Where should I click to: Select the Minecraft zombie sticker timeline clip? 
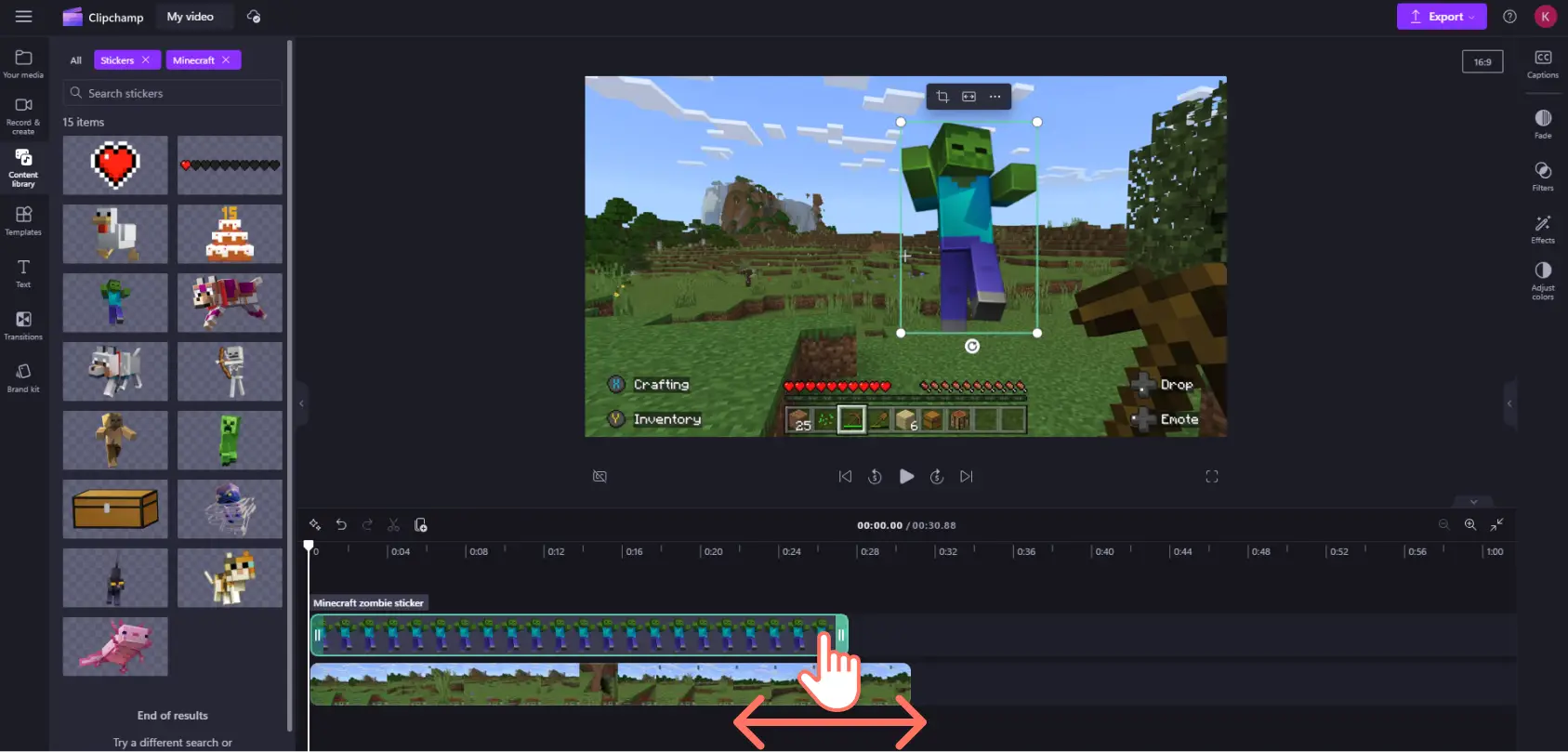(x=578, y=635)
